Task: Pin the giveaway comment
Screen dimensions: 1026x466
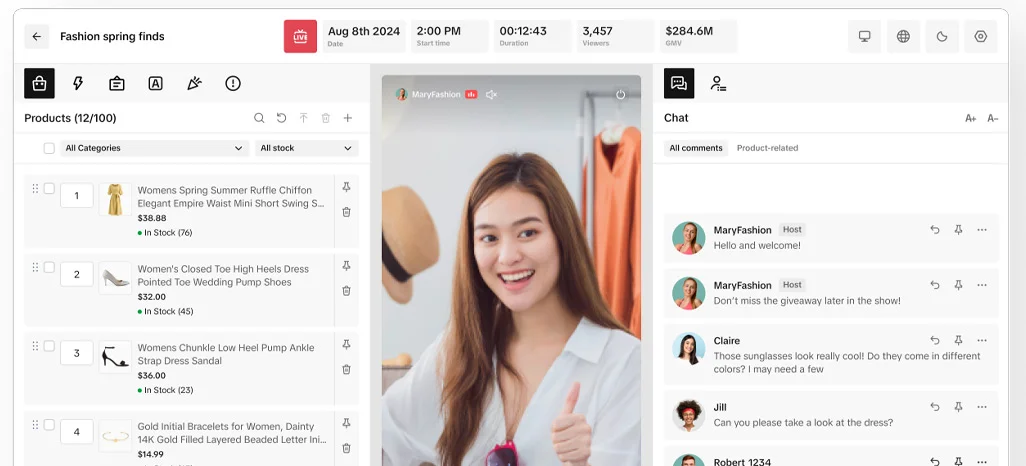Action: (x=959, y=285)
